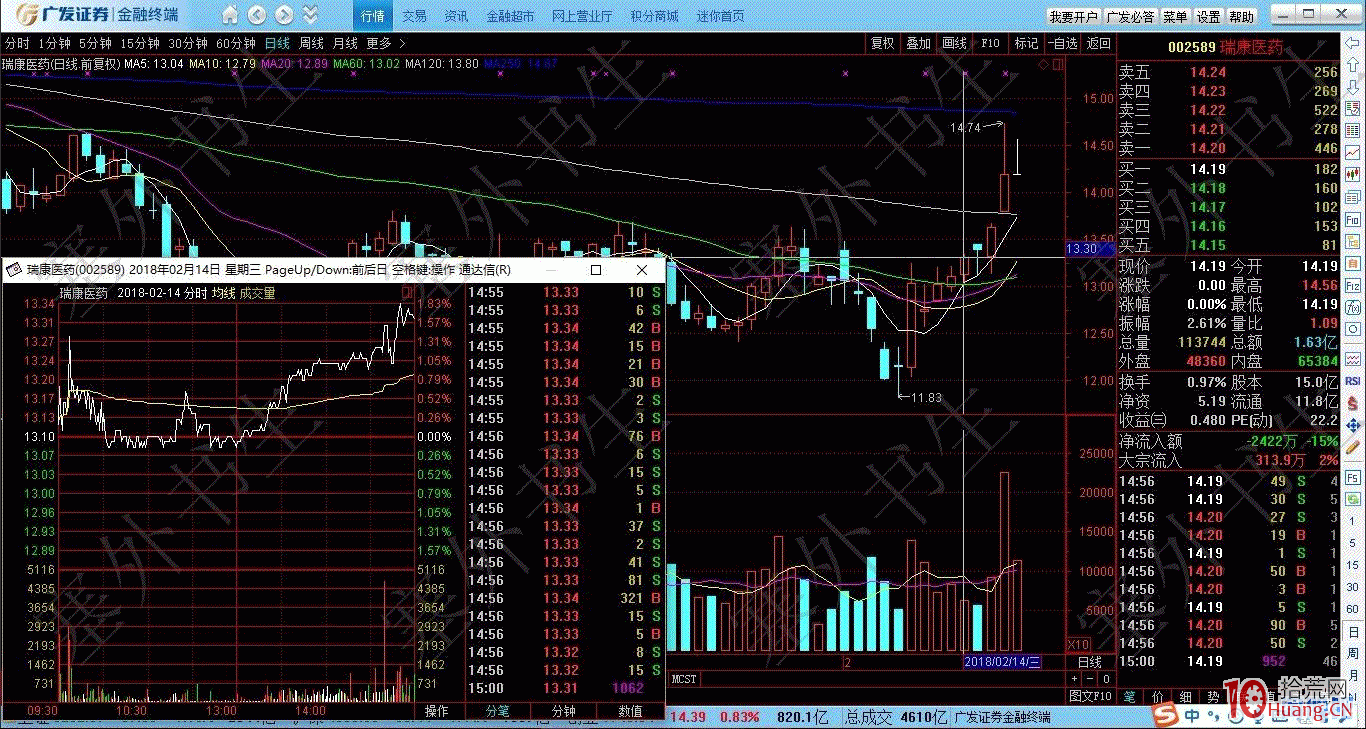This screenshot has width=1366, height=729.
Task: Click the 14.74 high price label on chart
Action: (965, 128)
